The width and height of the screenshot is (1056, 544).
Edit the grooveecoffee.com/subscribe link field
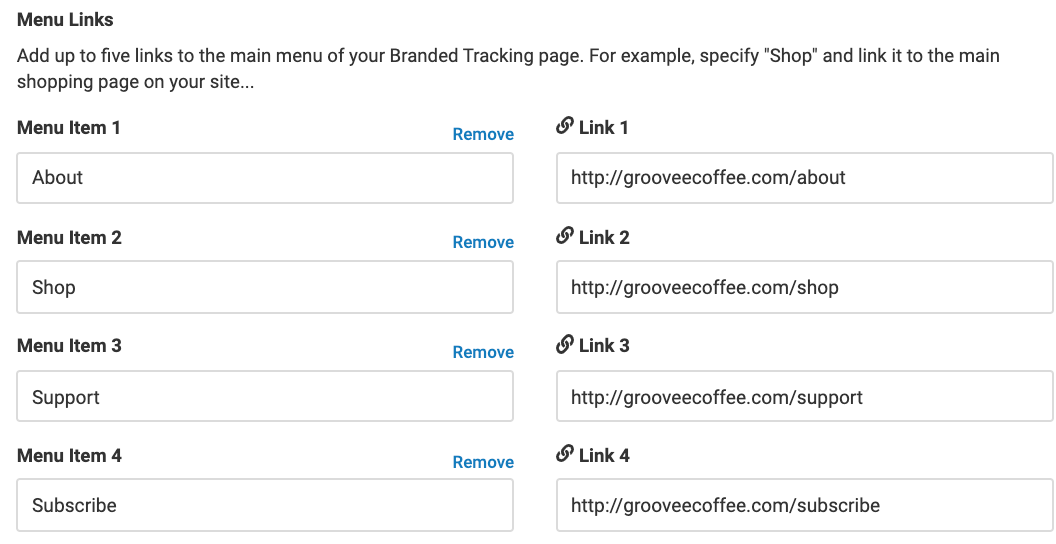(804, 505)
